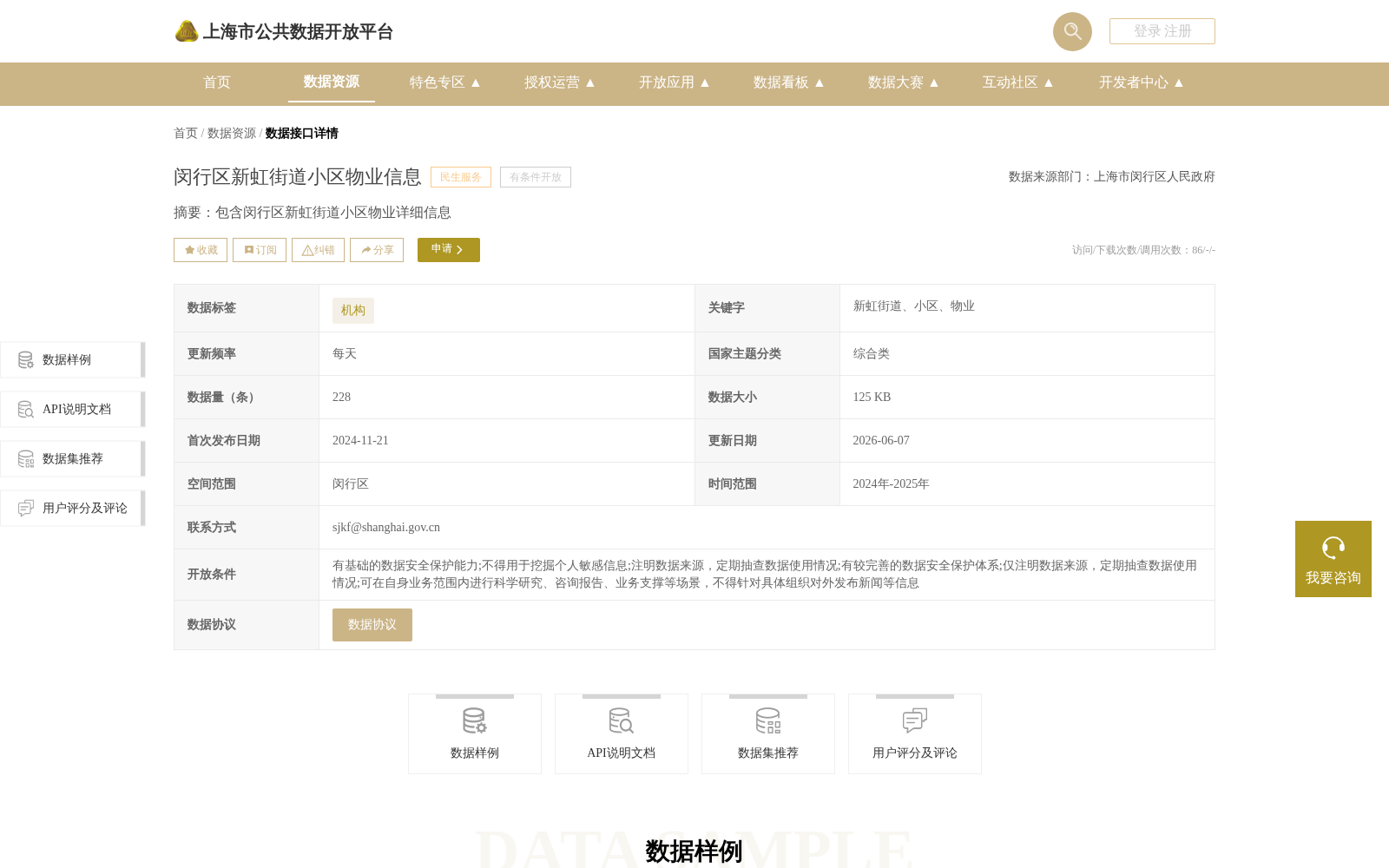The height and width of the screenshot is (868, 1389).
Task: Click the 机构 data label tag
Action: (353, 311)
